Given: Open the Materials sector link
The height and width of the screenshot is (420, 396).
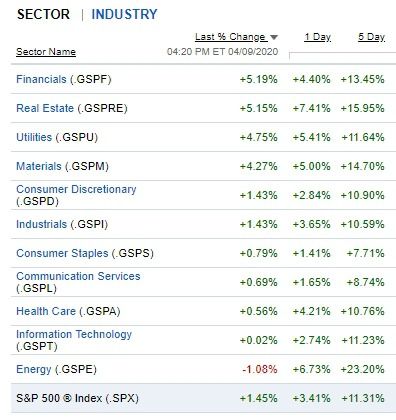Looking at the screenshot, I should (39, 166).
